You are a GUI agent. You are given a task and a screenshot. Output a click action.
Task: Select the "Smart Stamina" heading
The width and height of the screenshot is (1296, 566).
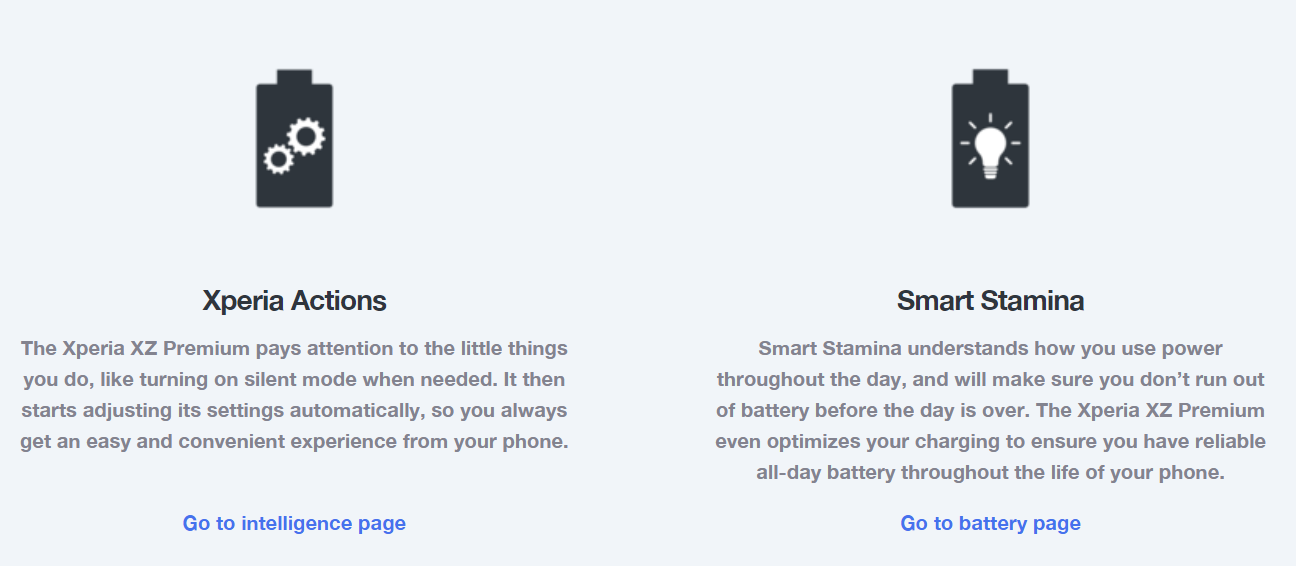tap(990, 300)
